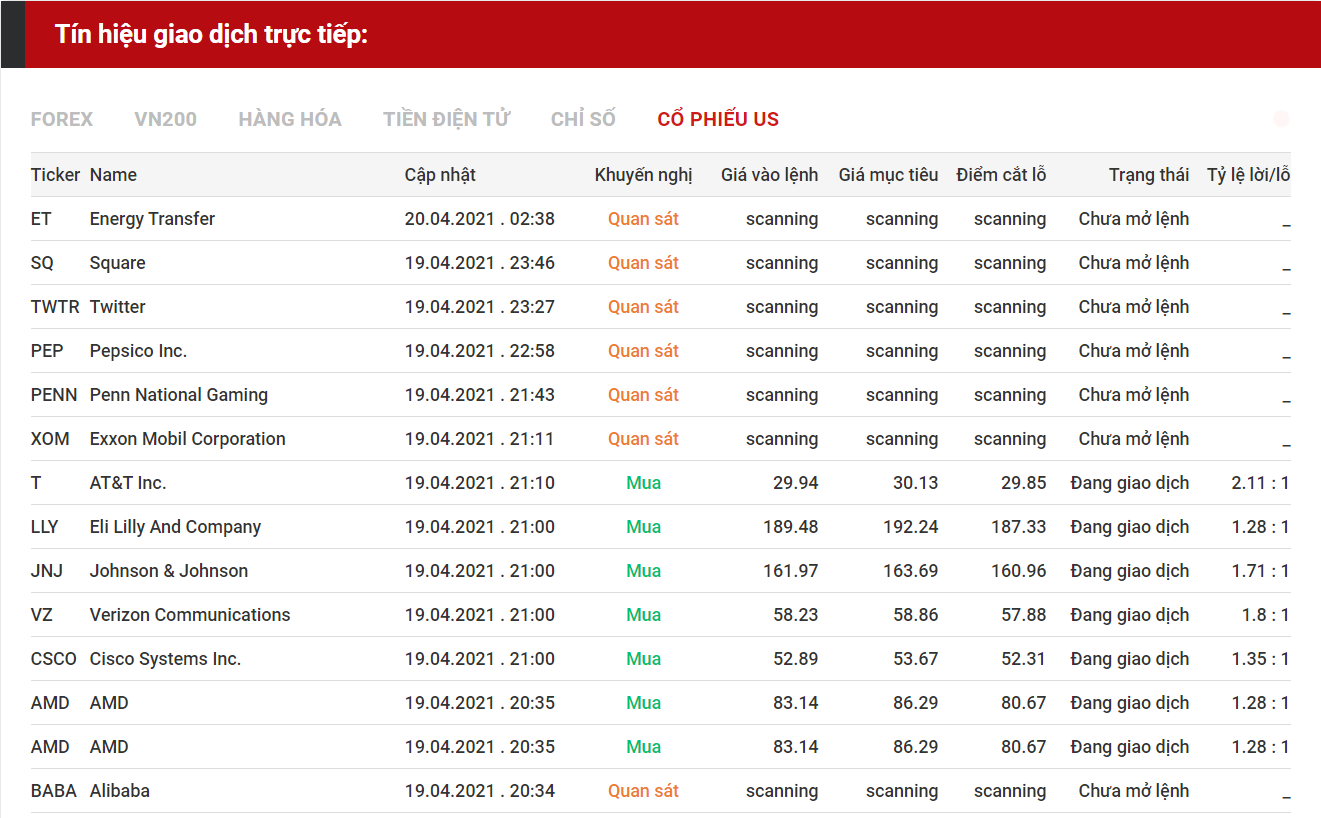Viewport: 1321px width, 818px height.
Task: Select the Twitter name cell
Action: click(x=117, y=307)
